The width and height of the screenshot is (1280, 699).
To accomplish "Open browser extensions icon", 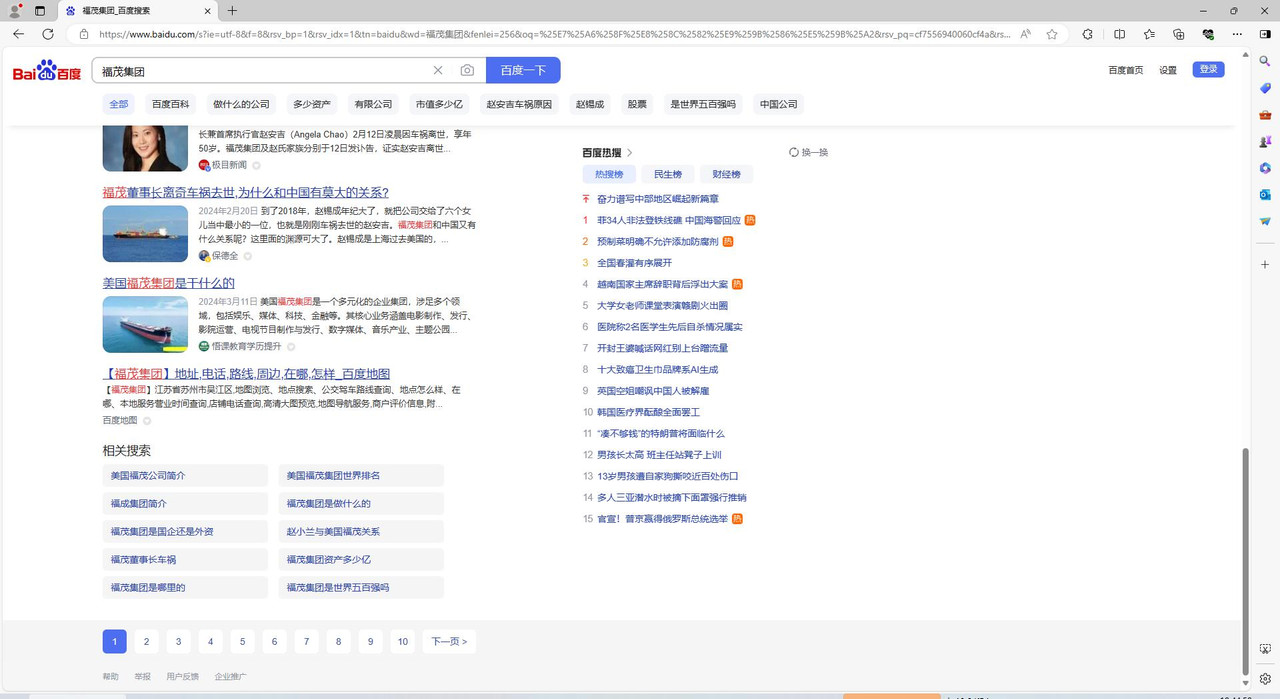I will pyautogui.click(x=1088, y=34).
